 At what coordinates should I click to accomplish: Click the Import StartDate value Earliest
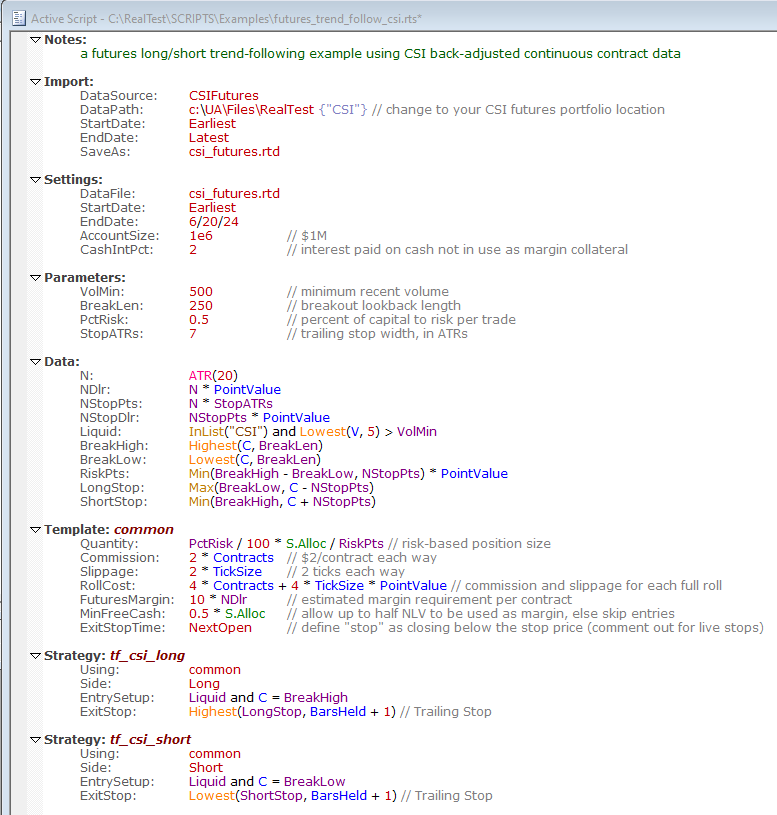click(x=212, y=124)
